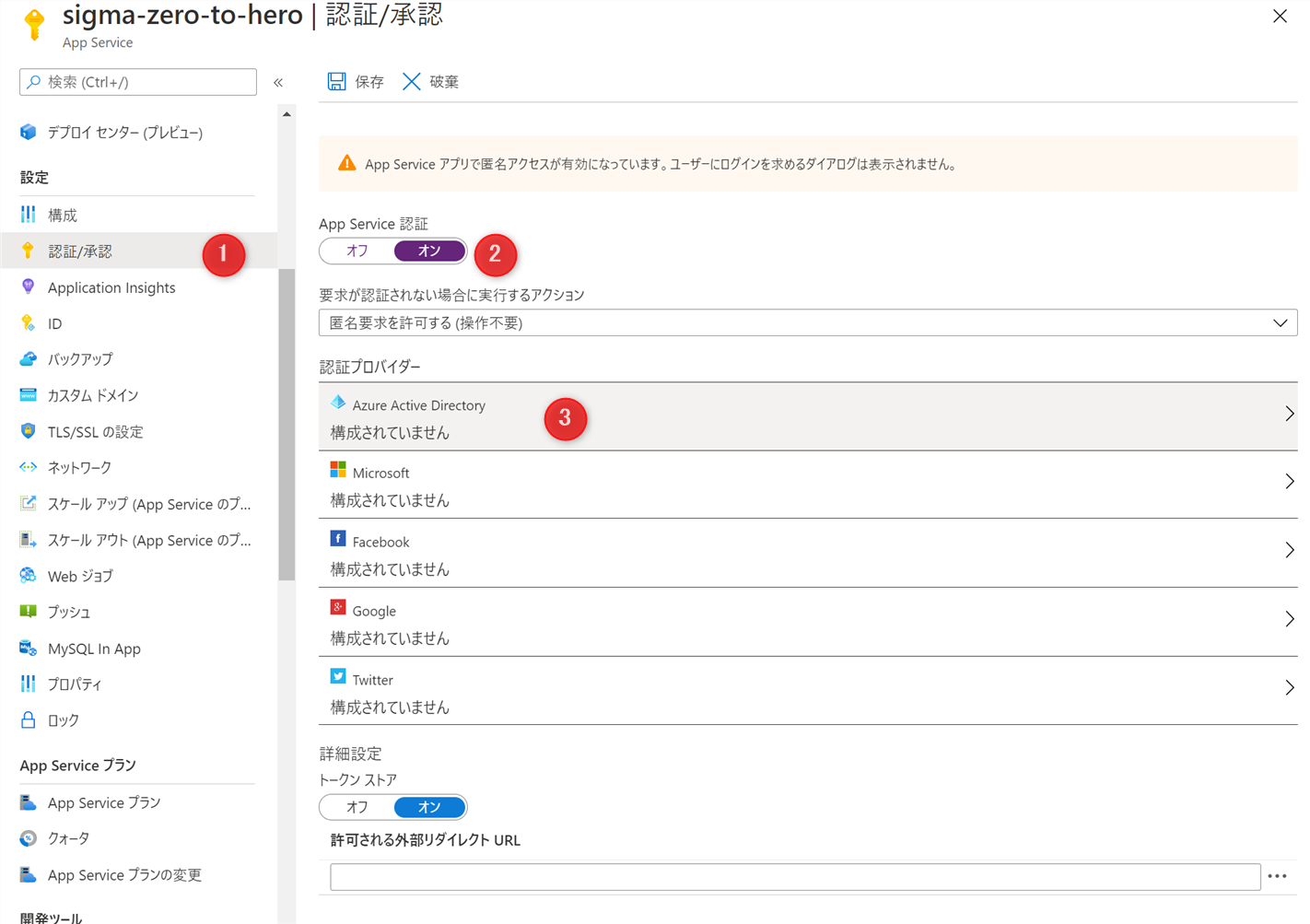Click the クォータ gauge icon
Image resolution: width=1310 pixels, height=924 pixels.
coord(29,838)
